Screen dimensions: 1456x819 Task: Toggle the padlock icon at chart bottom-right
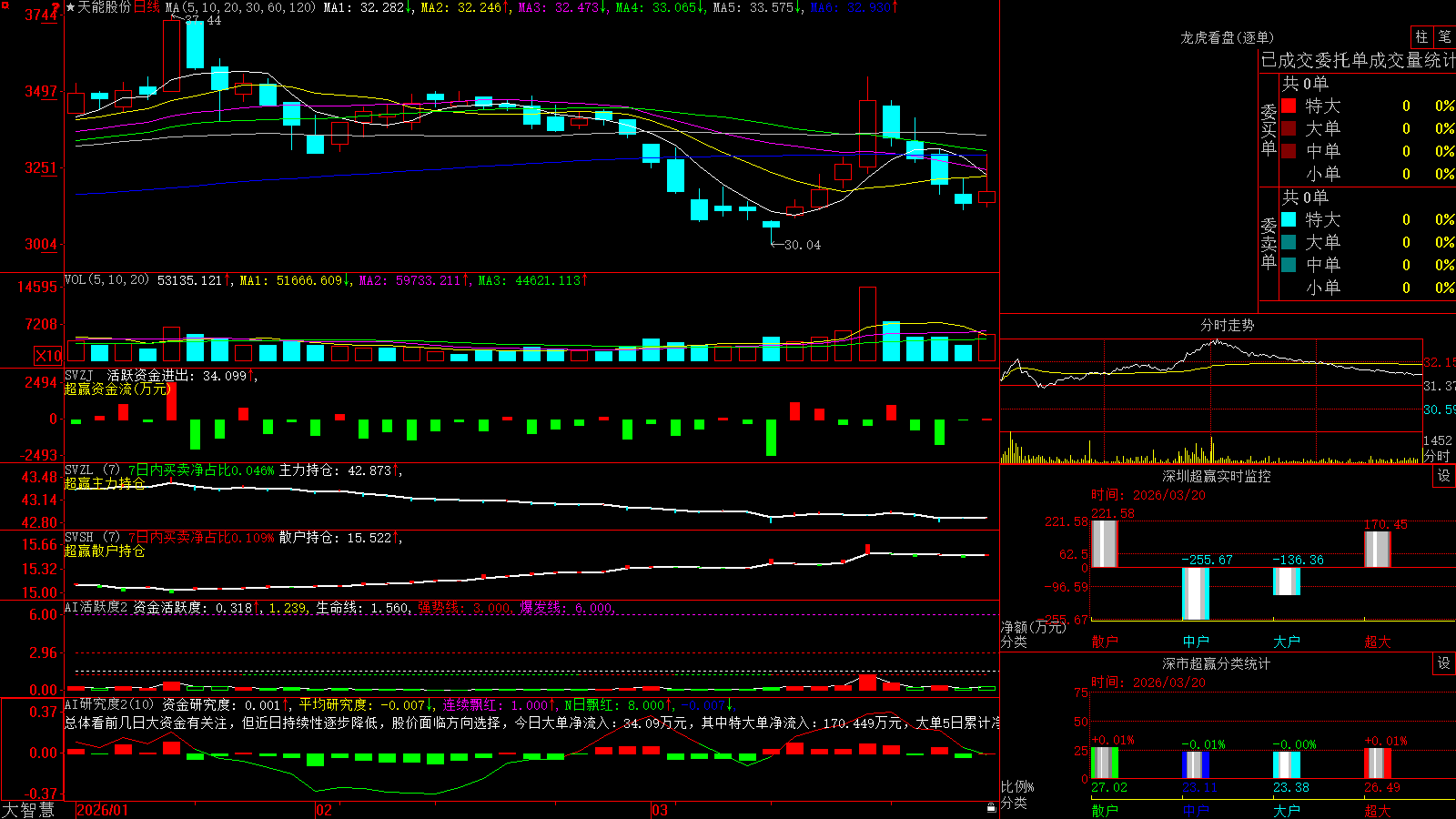[991, 808]
